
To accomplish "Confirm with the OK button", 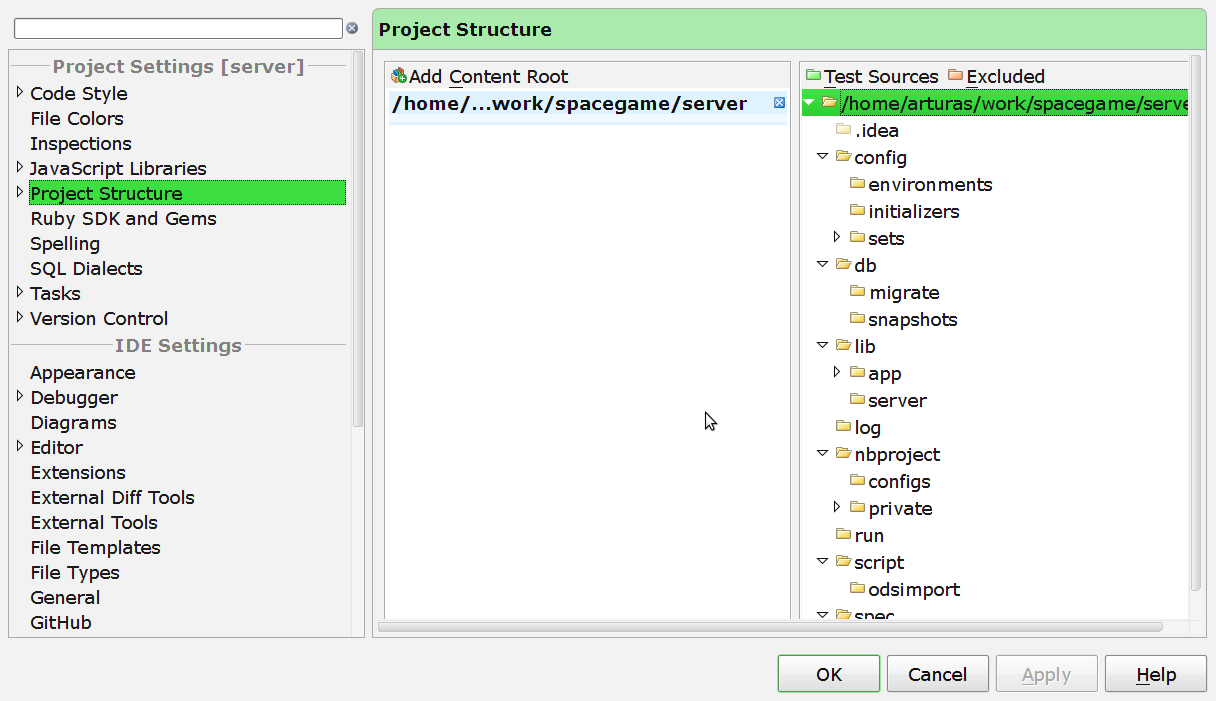I will pos(829,674).
